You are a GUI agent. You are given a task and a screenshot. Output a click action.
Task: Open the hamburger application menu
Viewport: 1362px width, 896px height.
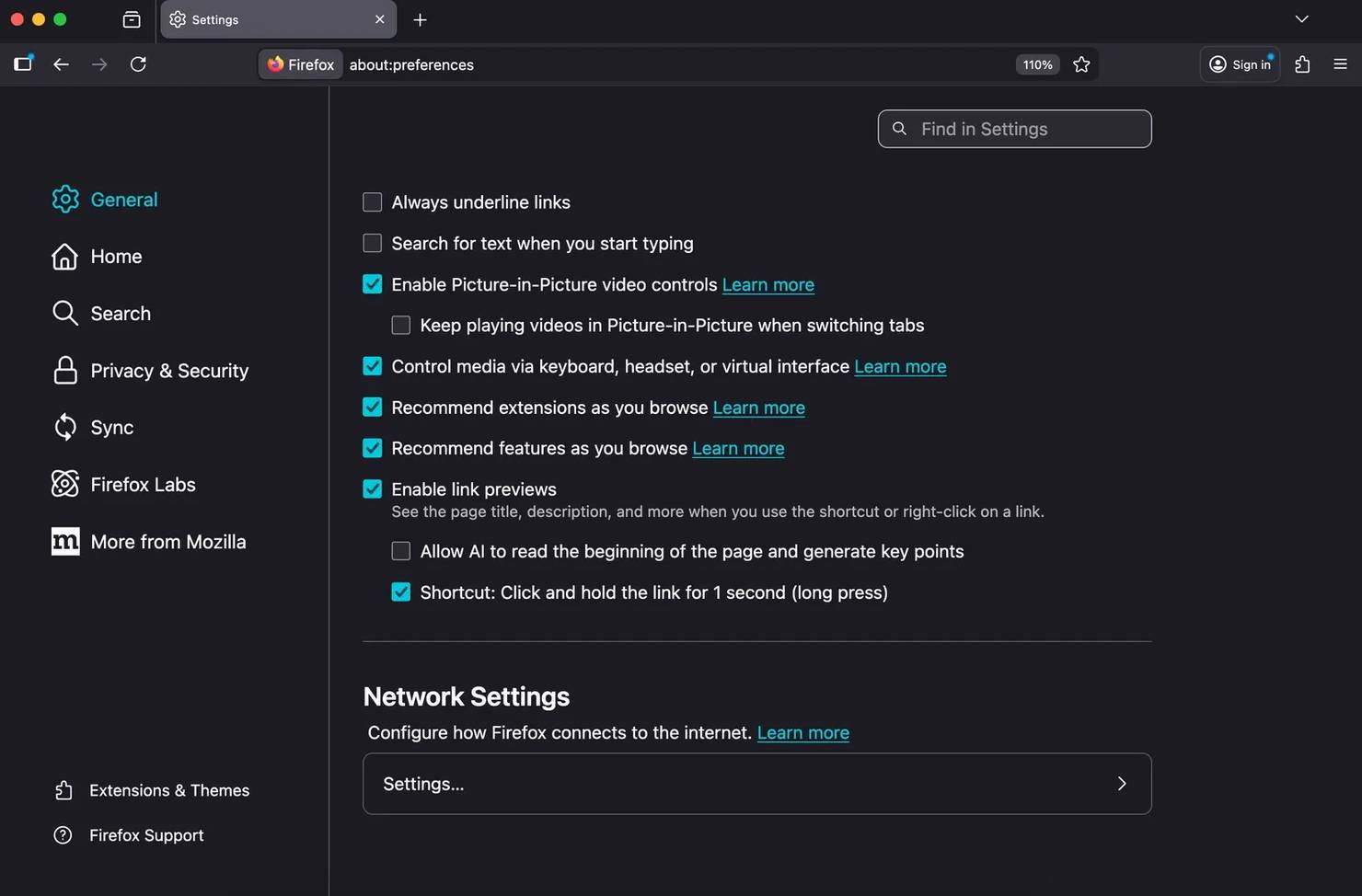point(1340,64)
